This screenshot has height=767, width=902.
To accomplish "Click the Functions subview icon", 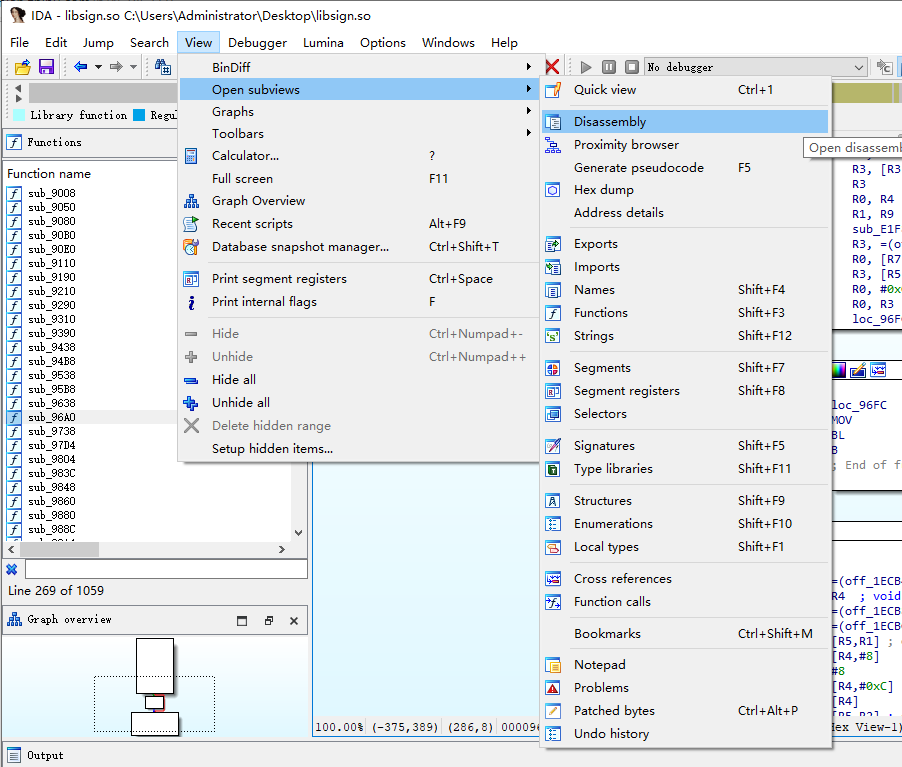I will [x=553, y=313].
